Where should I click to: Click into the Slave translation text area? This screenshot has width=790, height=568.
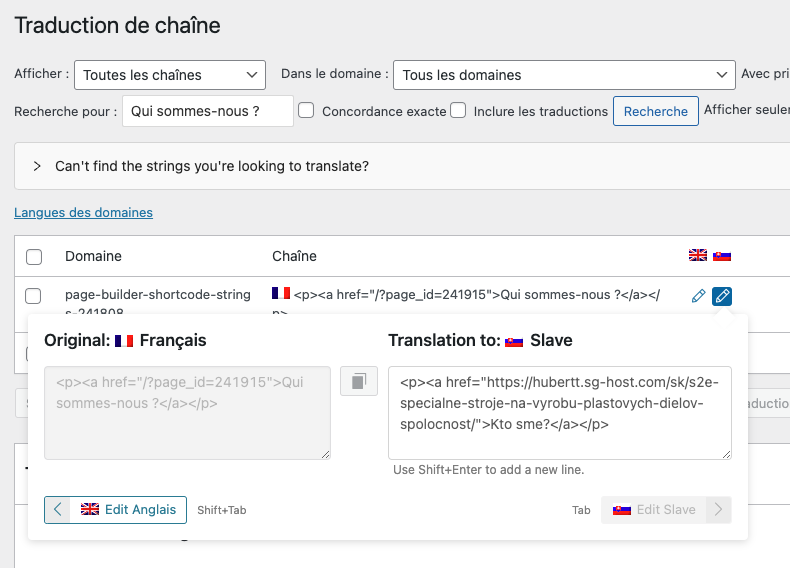[x=560, y=413]
